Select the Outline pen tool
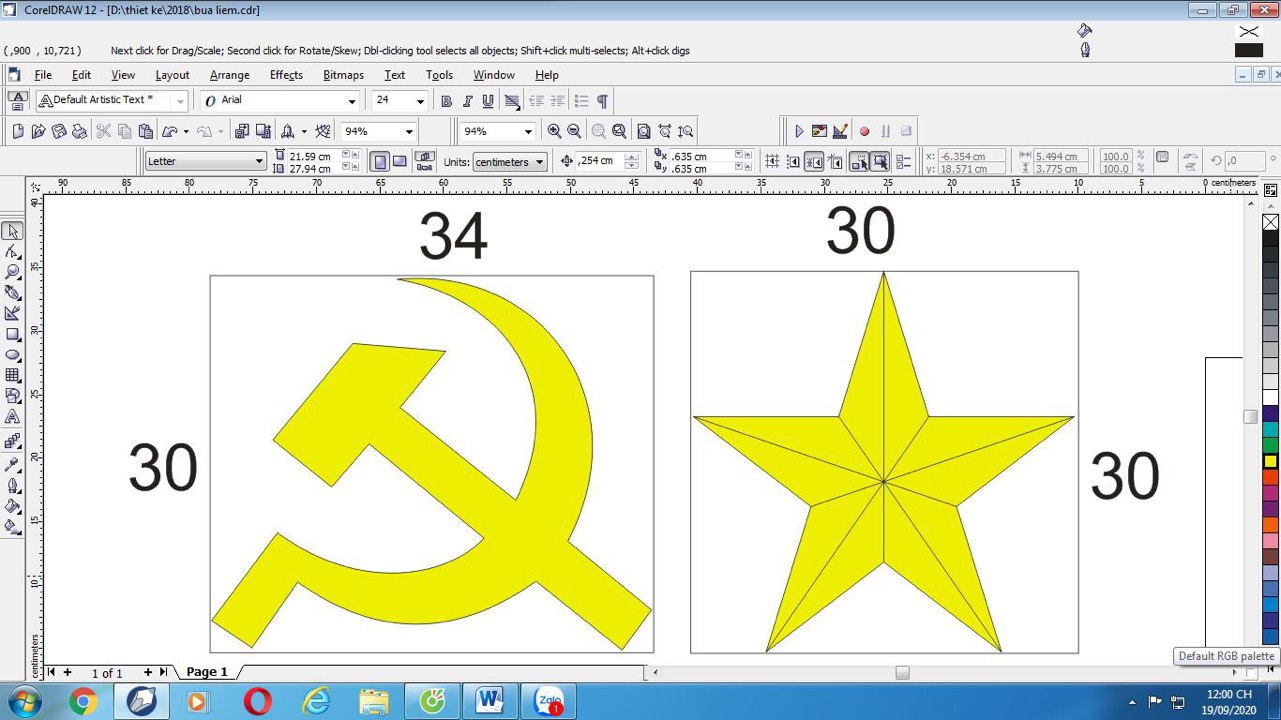1281x720 pixels. pos(13,485)
